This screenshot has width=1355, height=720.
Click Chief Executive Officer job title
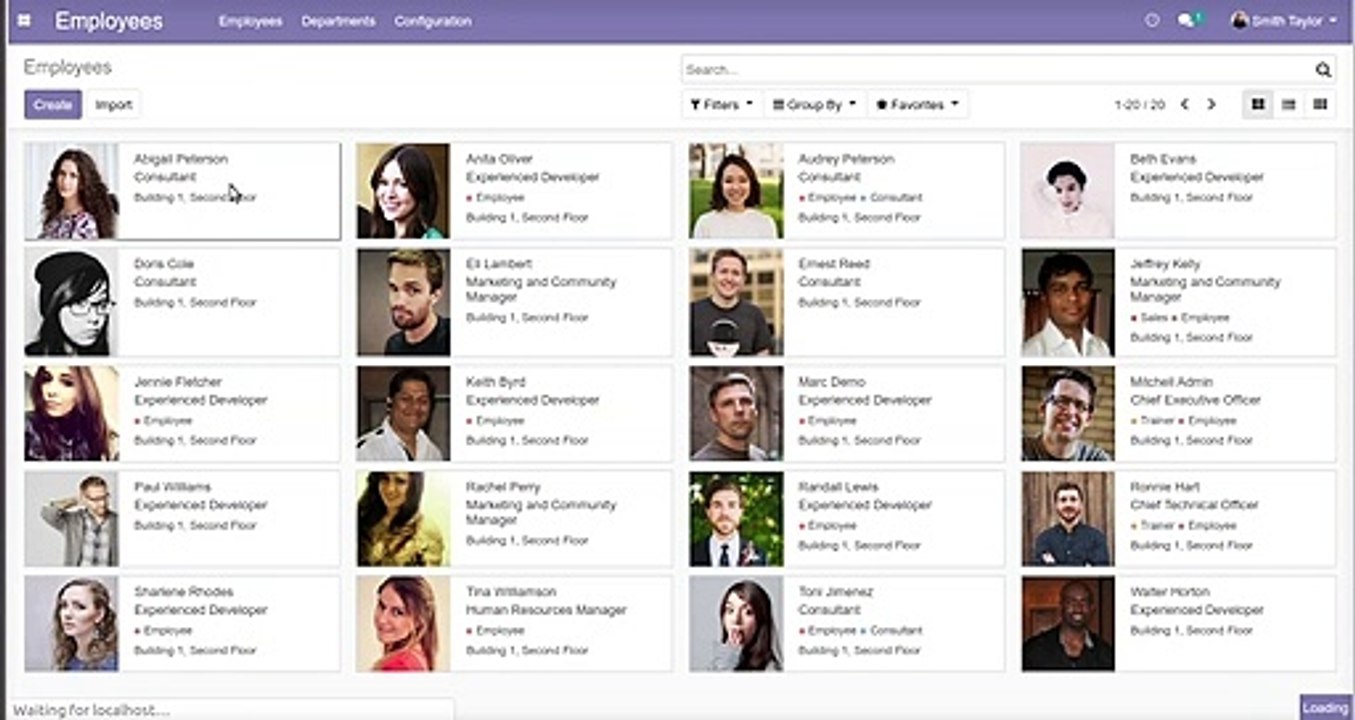1195,400
